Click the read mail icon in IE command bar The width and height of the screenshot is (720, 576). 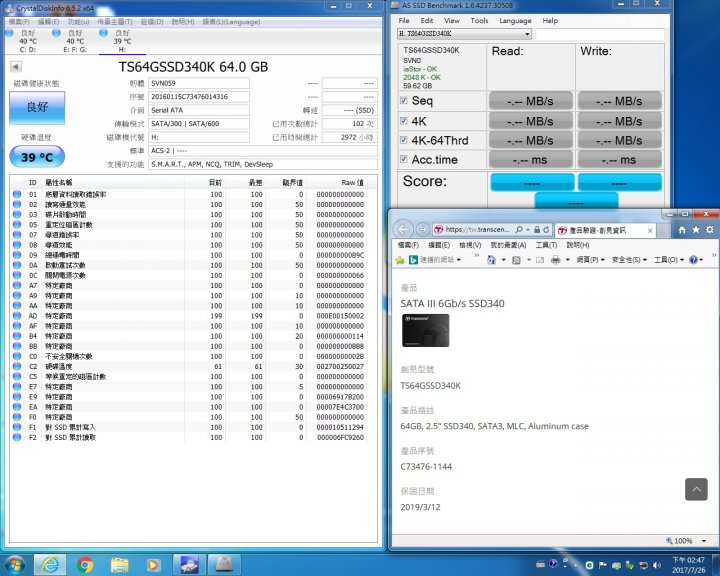(x=540, y=260)
